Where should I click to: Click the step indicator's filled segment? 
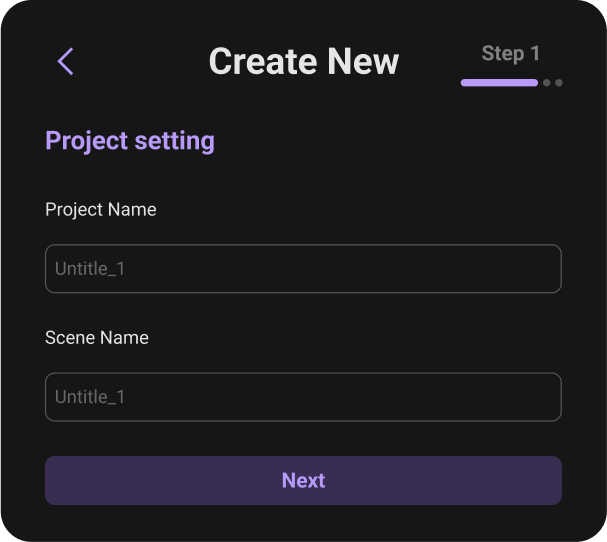point(499,83)
